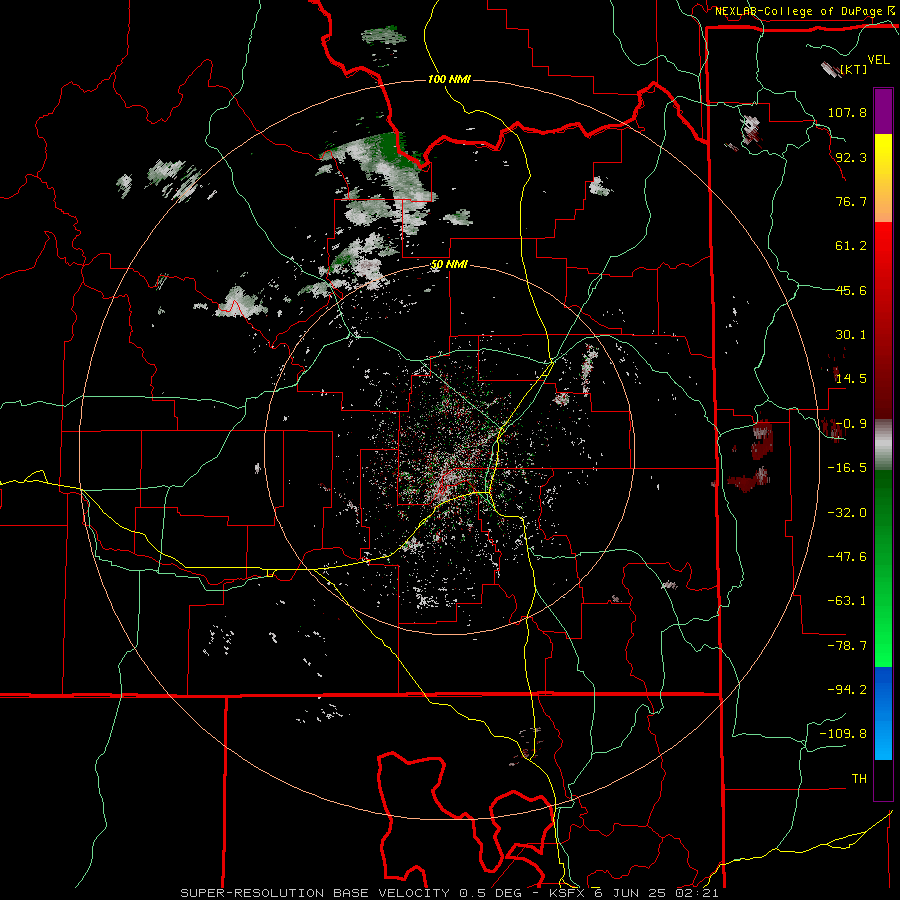Click the 76.7 legend value

[851, 201]
